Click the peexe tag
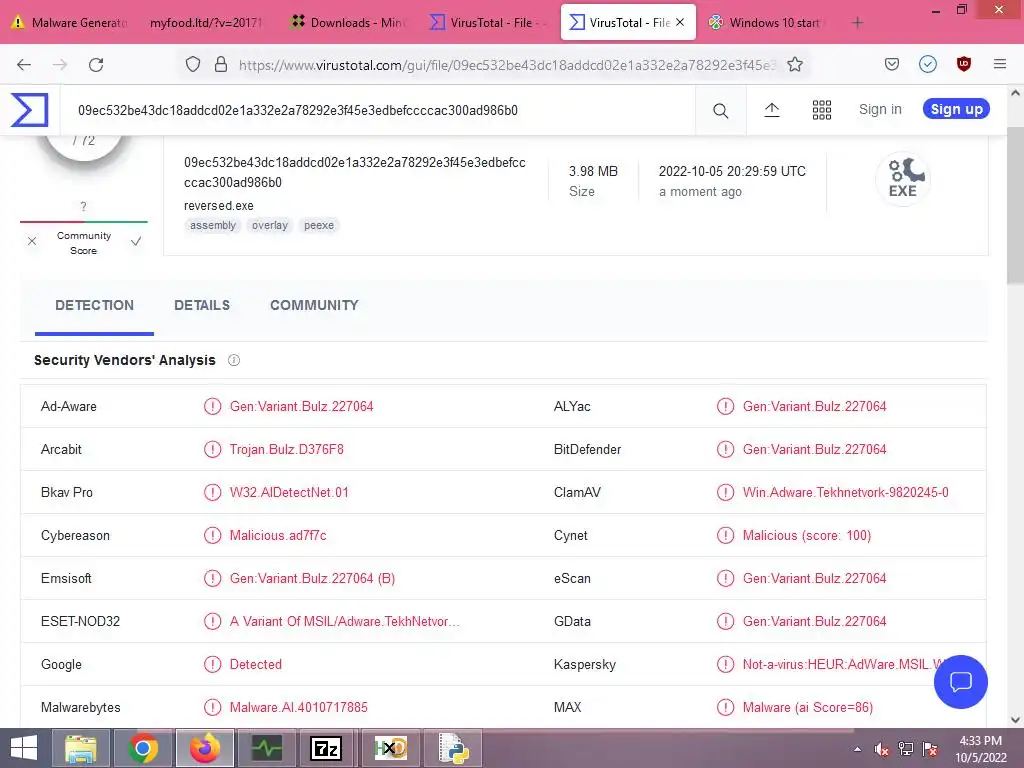This screenshot has width=1024, height=768. click(x=319, y=225)
